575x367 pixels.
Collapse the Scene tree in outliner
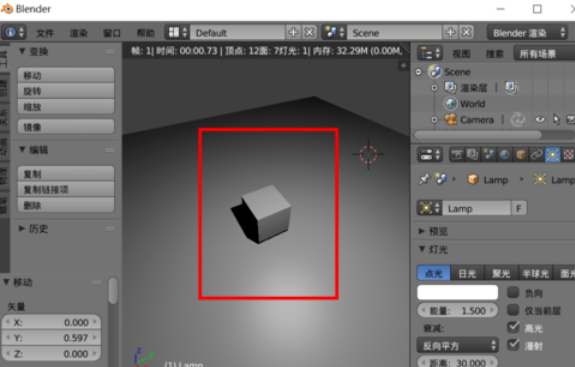418,72
